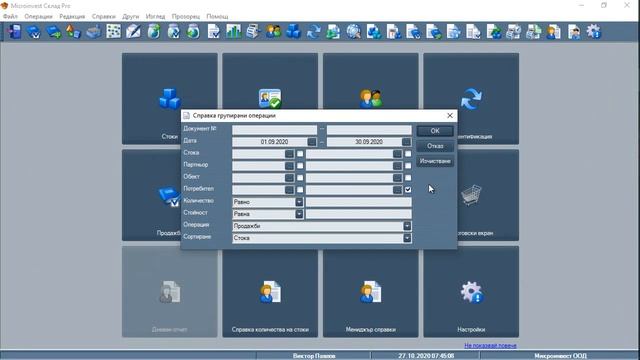This screenshot has height=360, width=640.
Task: Click Виктор Павлов in the status bar
Action: click(x=314, y=356)
